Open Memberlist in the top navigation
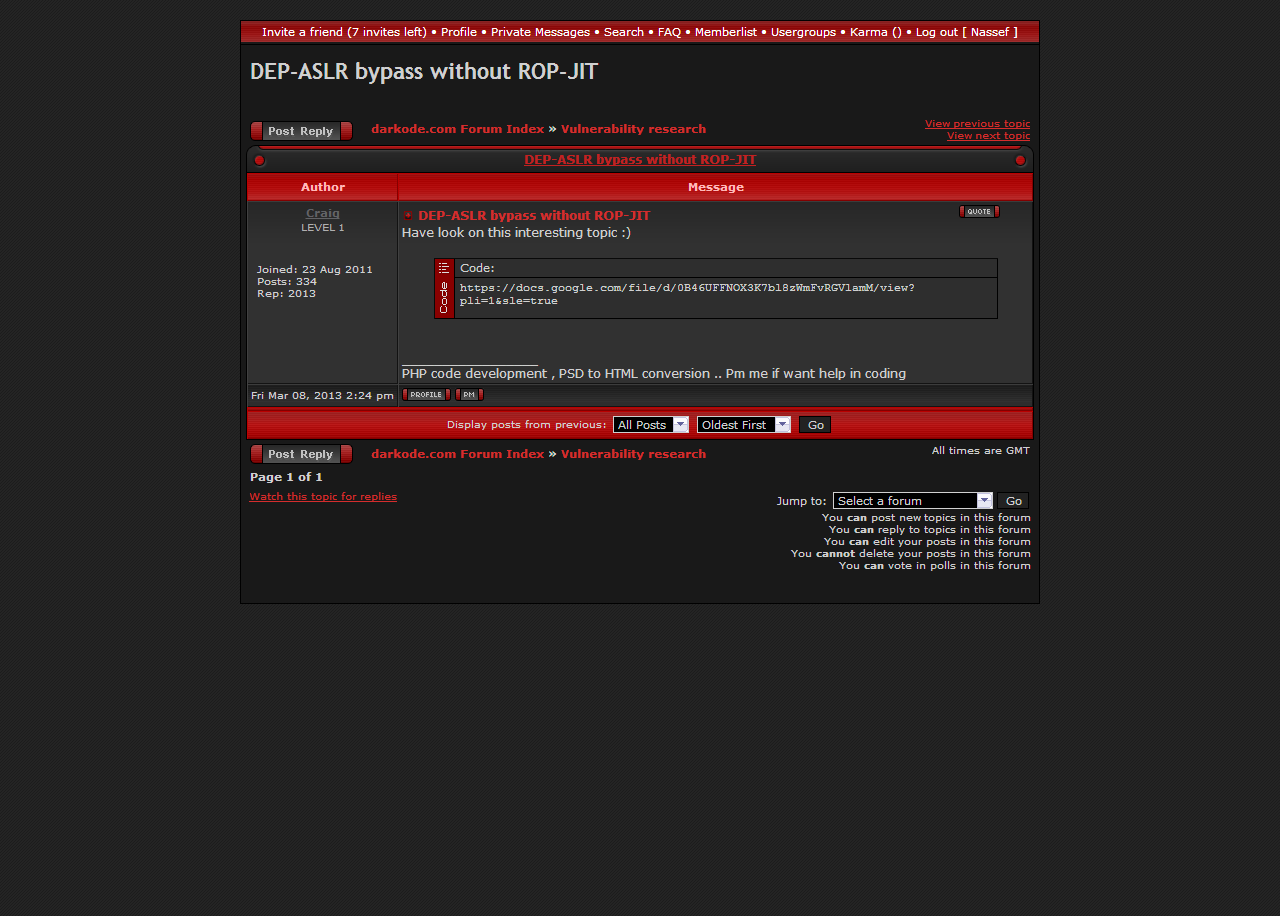This screenshot has width=1280, height=916. pos(725,32)
